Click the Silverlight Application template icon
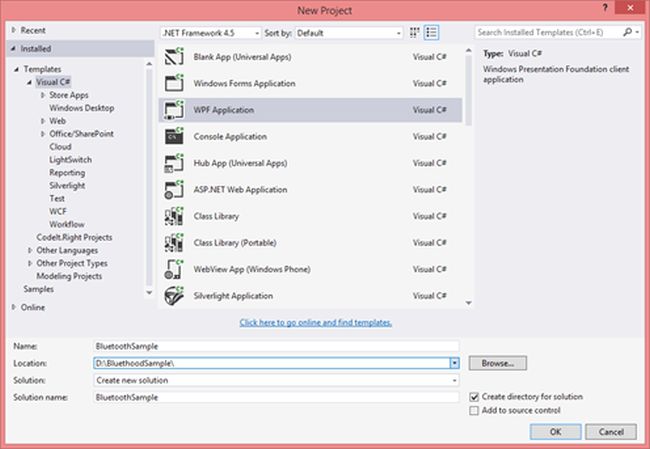The image size is (650, 449). click(174, 296)
